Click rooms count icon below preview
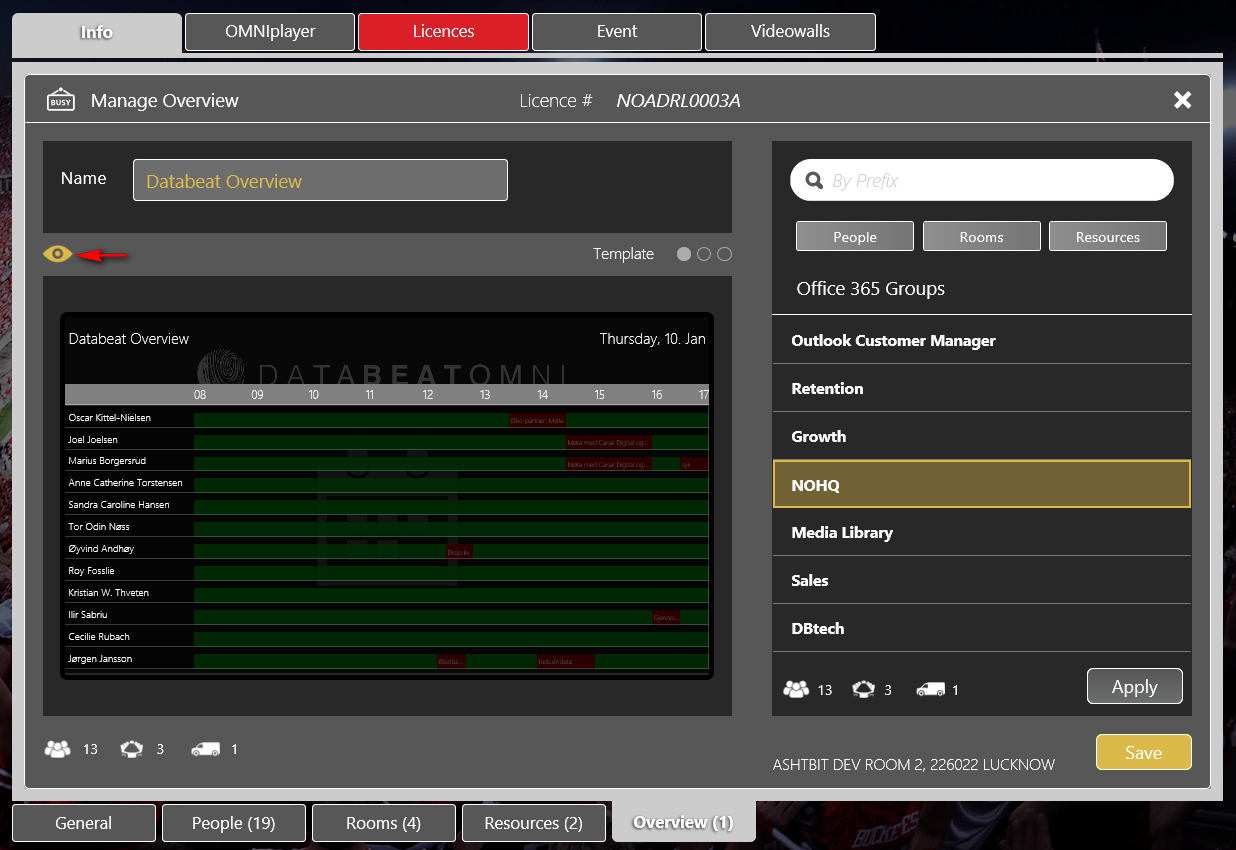The height and width of the screenshot is (850, 1236). click(x=132, y=748)
